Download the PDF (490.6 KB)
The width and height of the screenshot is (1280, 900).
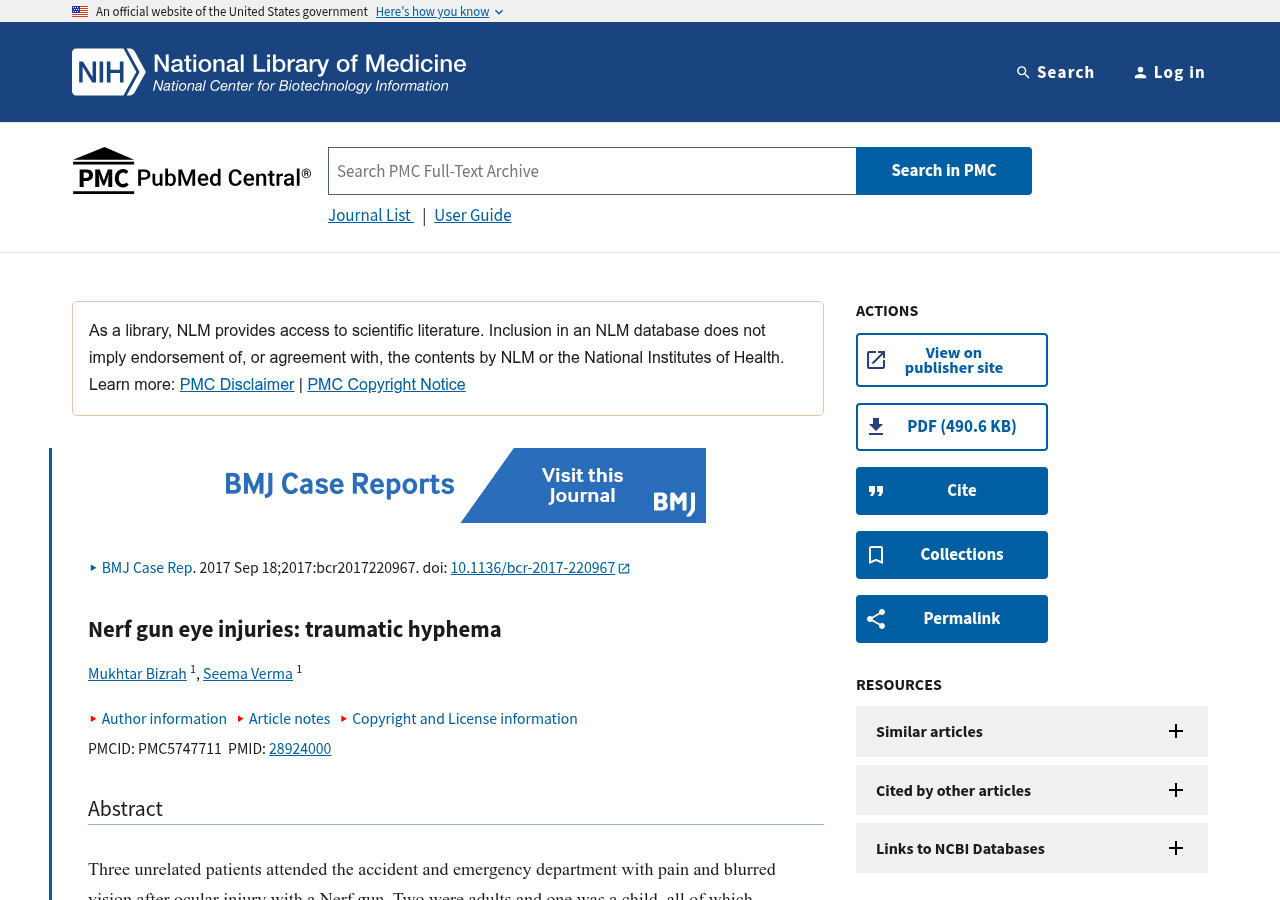click(952, 427)
